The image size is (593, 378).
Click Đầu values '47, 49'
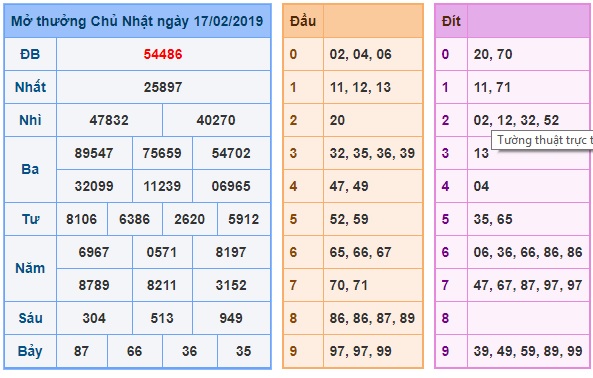(x=349, y=186)
